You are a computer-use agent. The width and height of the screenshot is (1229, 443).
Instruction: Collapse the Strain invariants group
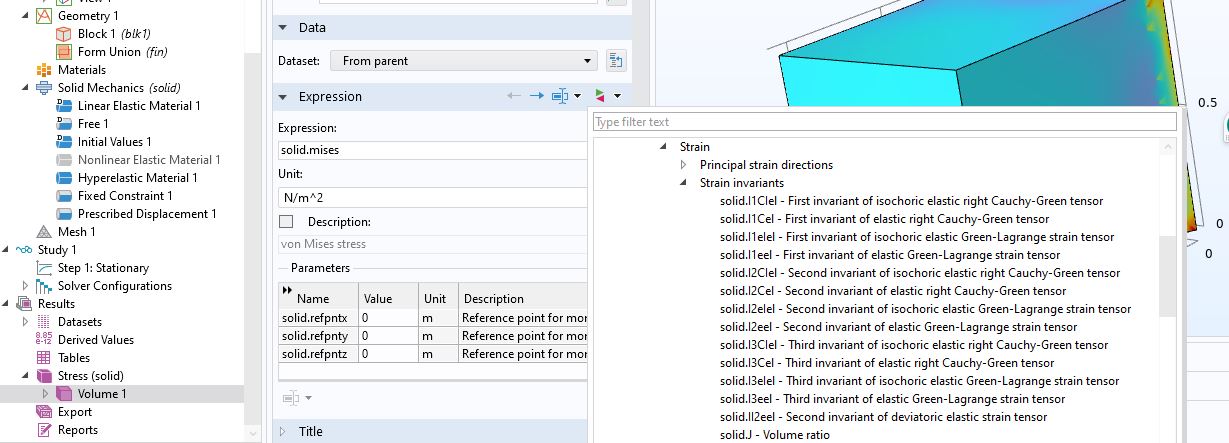click(684, 183)
